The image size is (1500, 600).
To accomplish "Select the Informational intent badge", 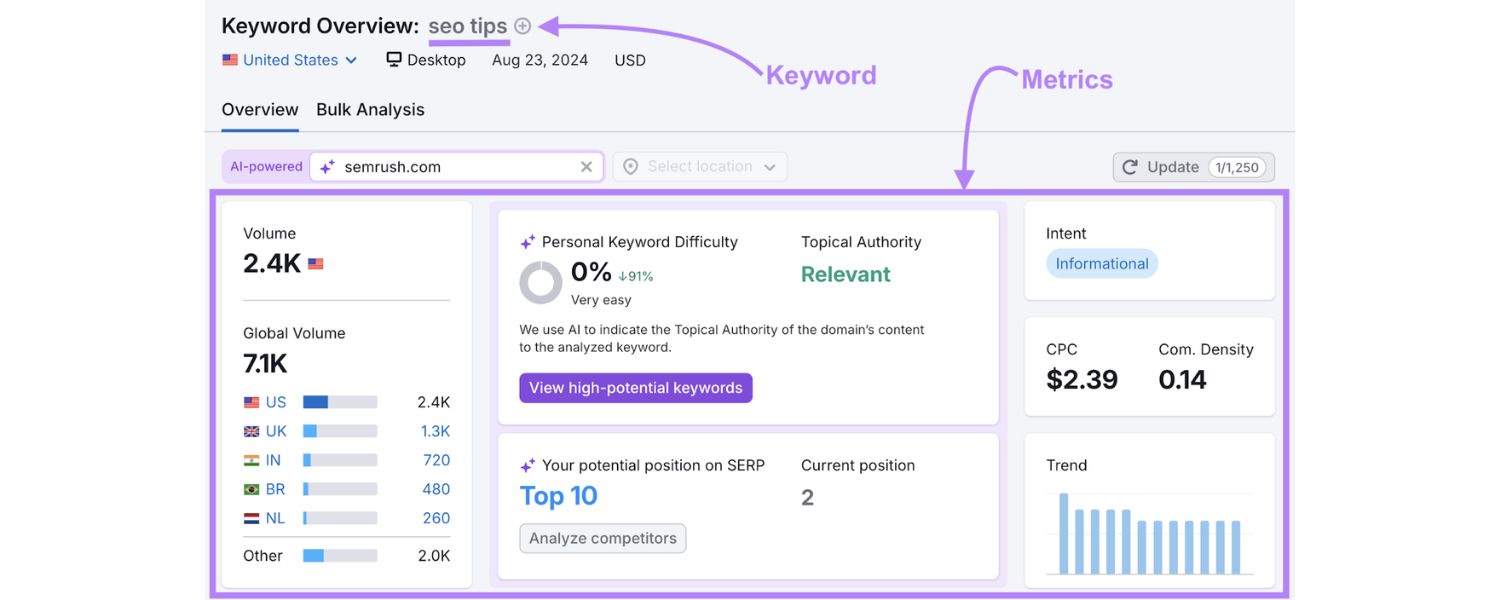I will tap(1101, 263).
